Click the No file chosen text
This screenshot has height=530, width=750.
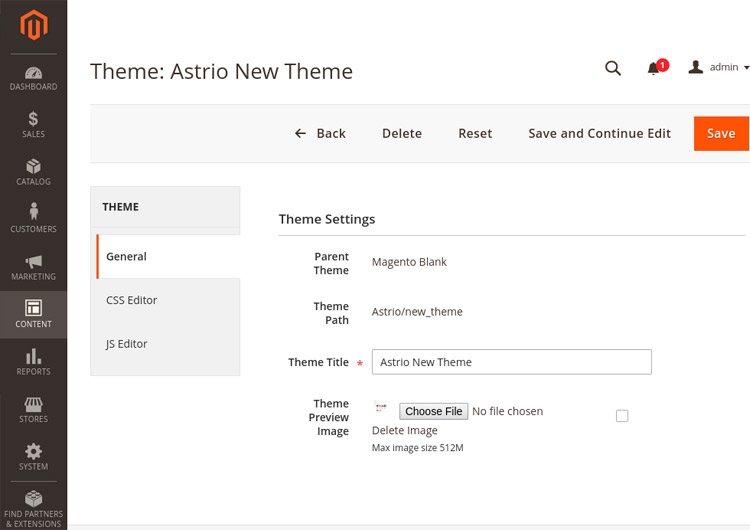tap(507, 411)
